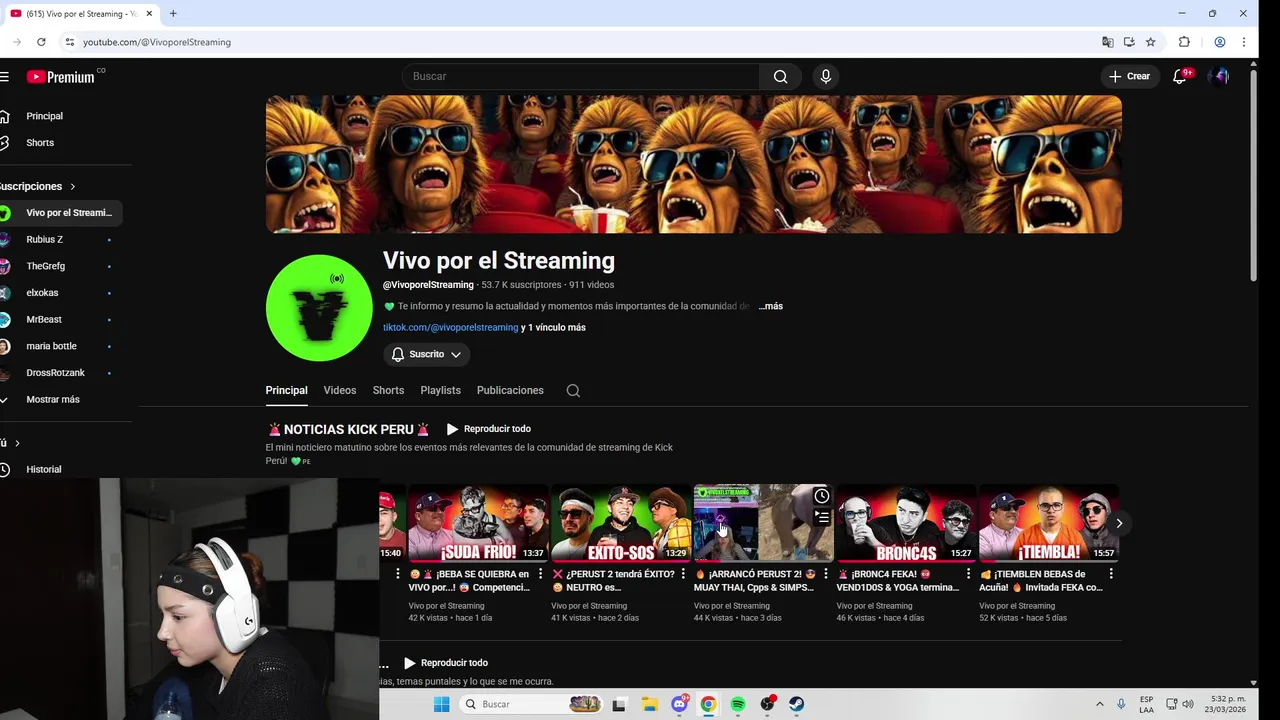The width and height of the screenshot is (1280, 720).
Task: Click the browser address bar URL
Action: click(x=157, y=42)
